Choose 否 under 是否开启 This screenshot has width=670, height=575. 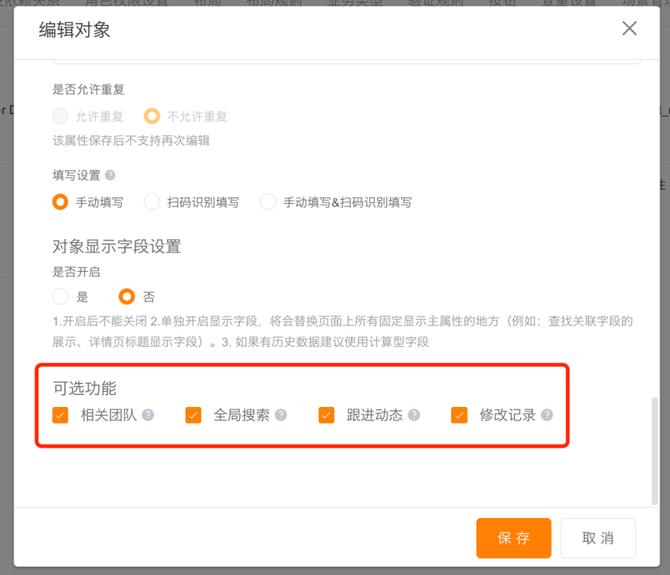coord(127,297)
